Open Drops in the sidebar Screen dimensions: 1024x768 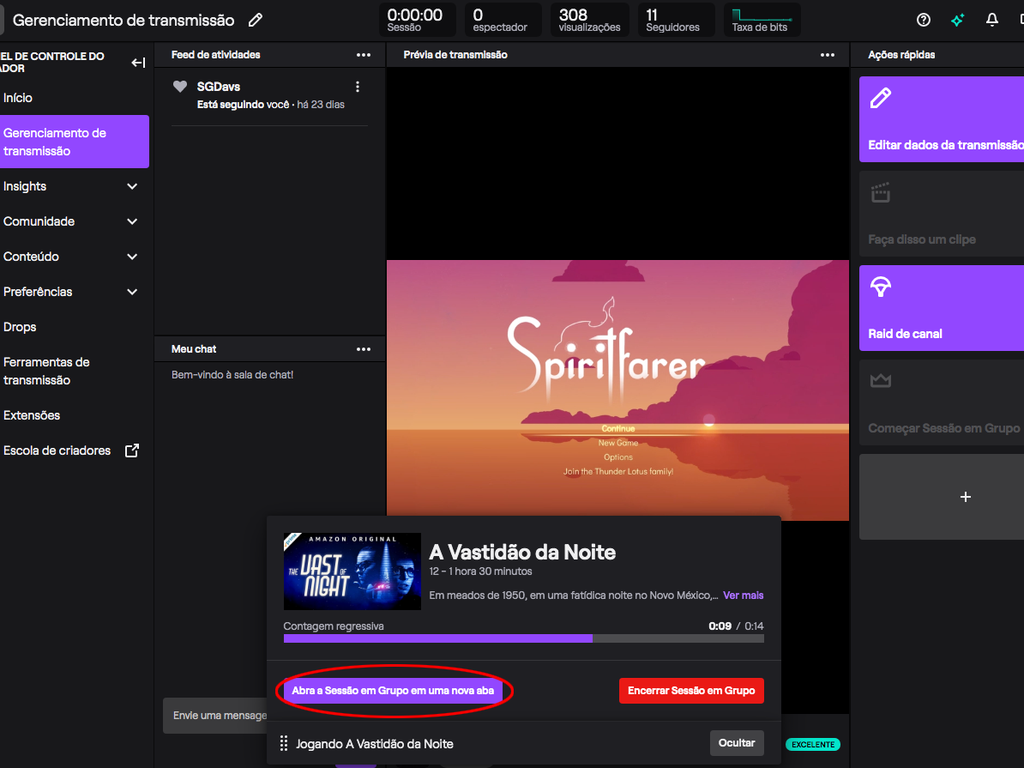pyautogui.click(x=20, y=327)
